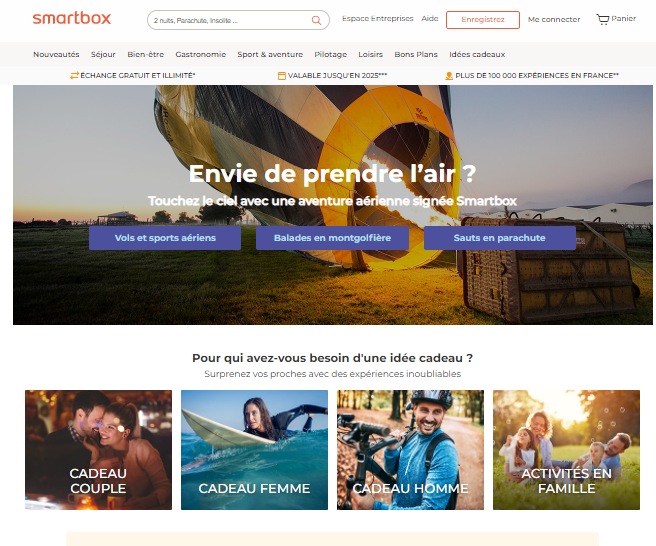This screenshot has width=656, height=546.
Task: Click the exchange arrows icon
Action: [x=74, y=76]
